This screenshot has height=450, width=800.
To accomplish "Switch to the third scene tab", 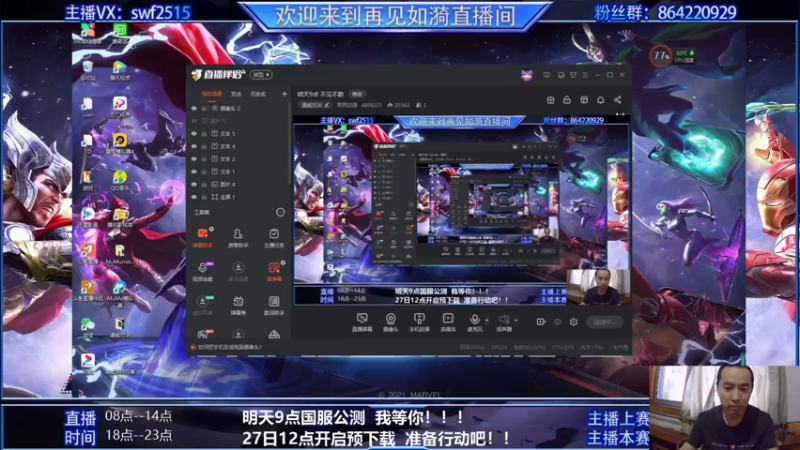I will [x=258, y=94].
